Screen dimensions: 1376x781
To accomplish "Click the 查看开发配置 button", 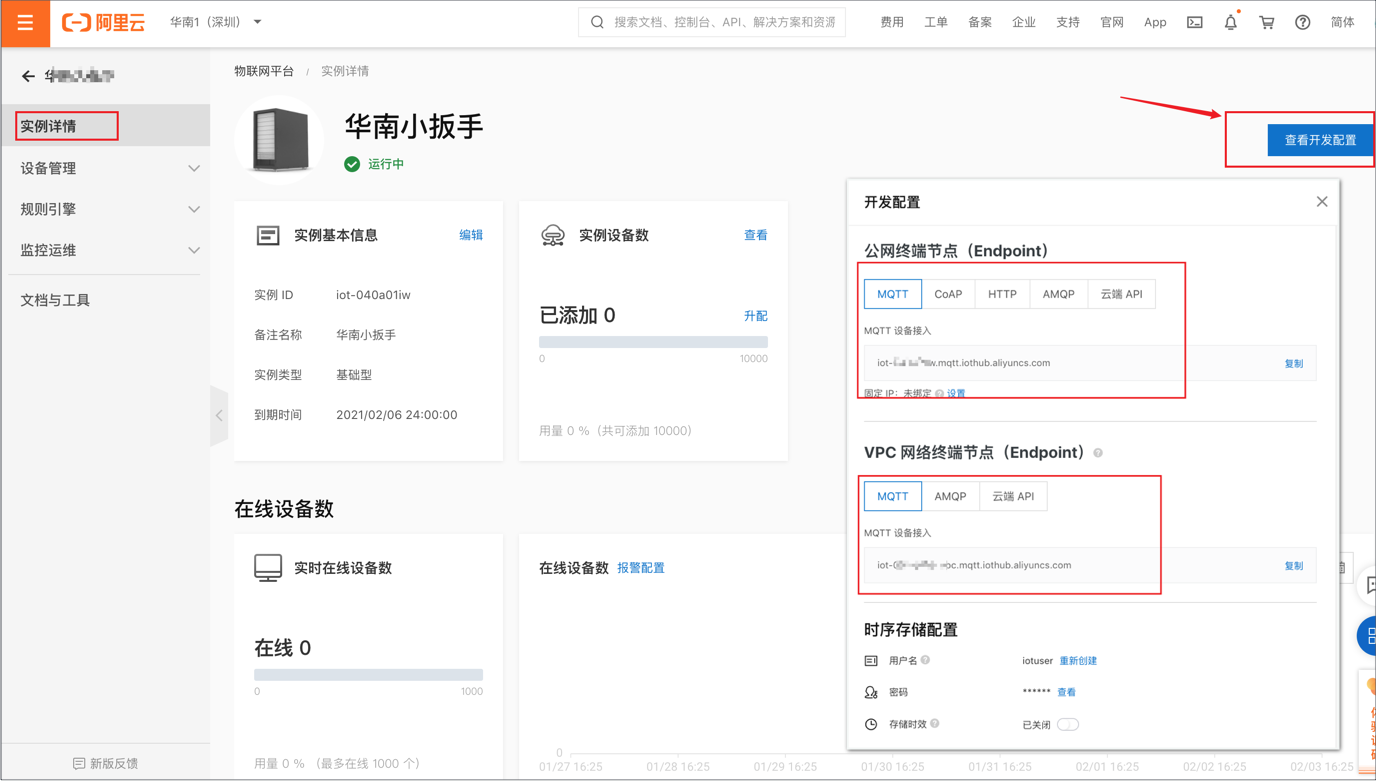I will click(1320, 140).
